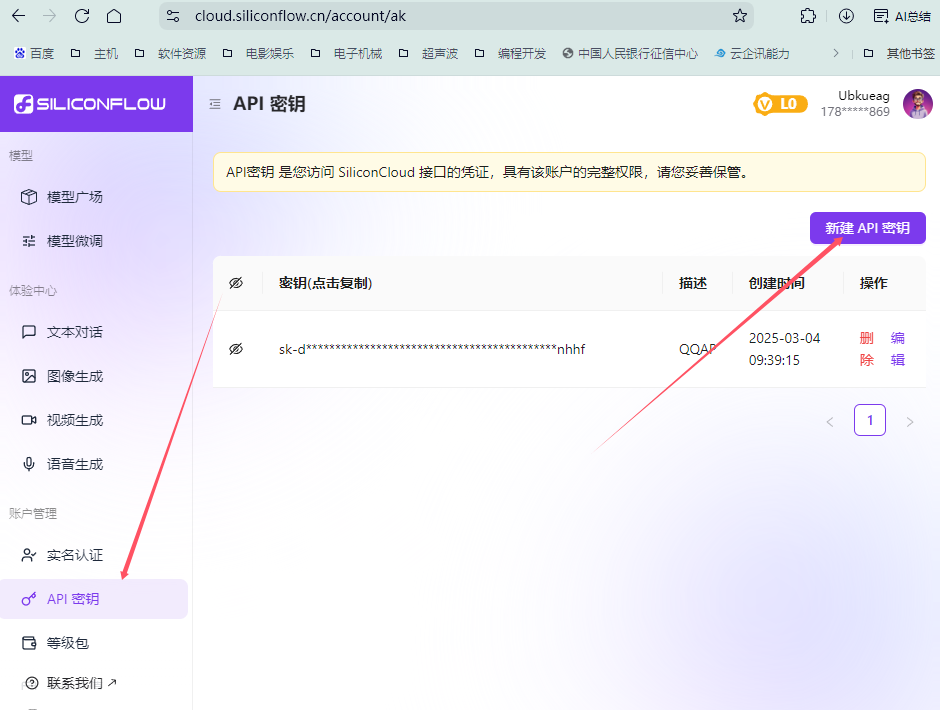The image size is (940, 710).
Task: Open 图像生成 in sidebar
Action: click(62, 376)
